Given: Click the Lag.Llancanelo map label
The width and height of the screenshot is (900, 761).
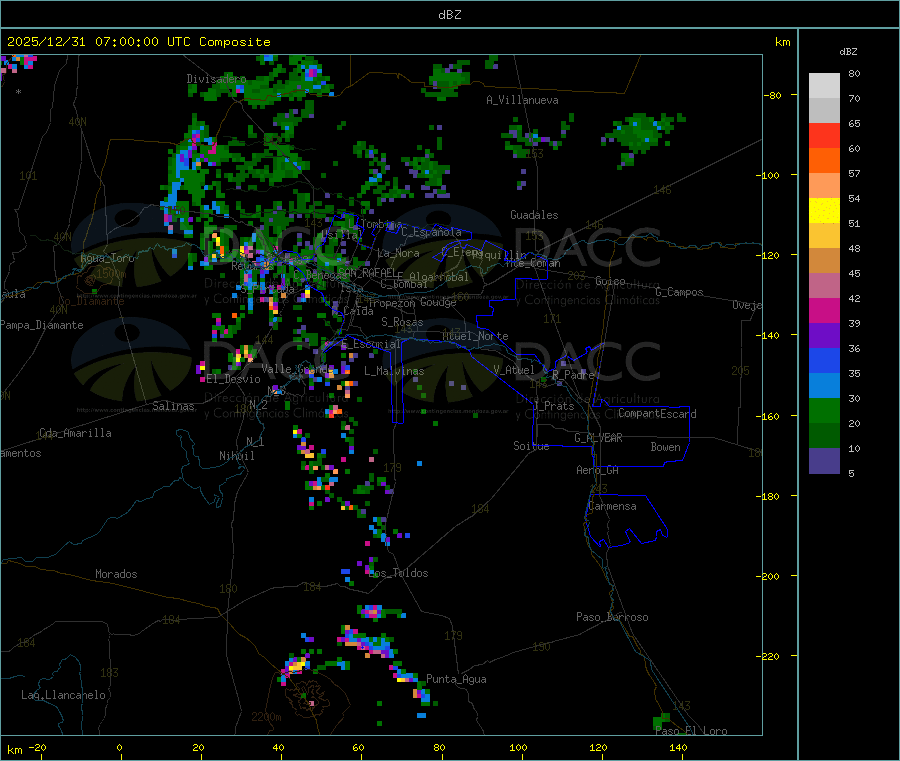Looking at the screenshot, I should click(x=64, y=695).
